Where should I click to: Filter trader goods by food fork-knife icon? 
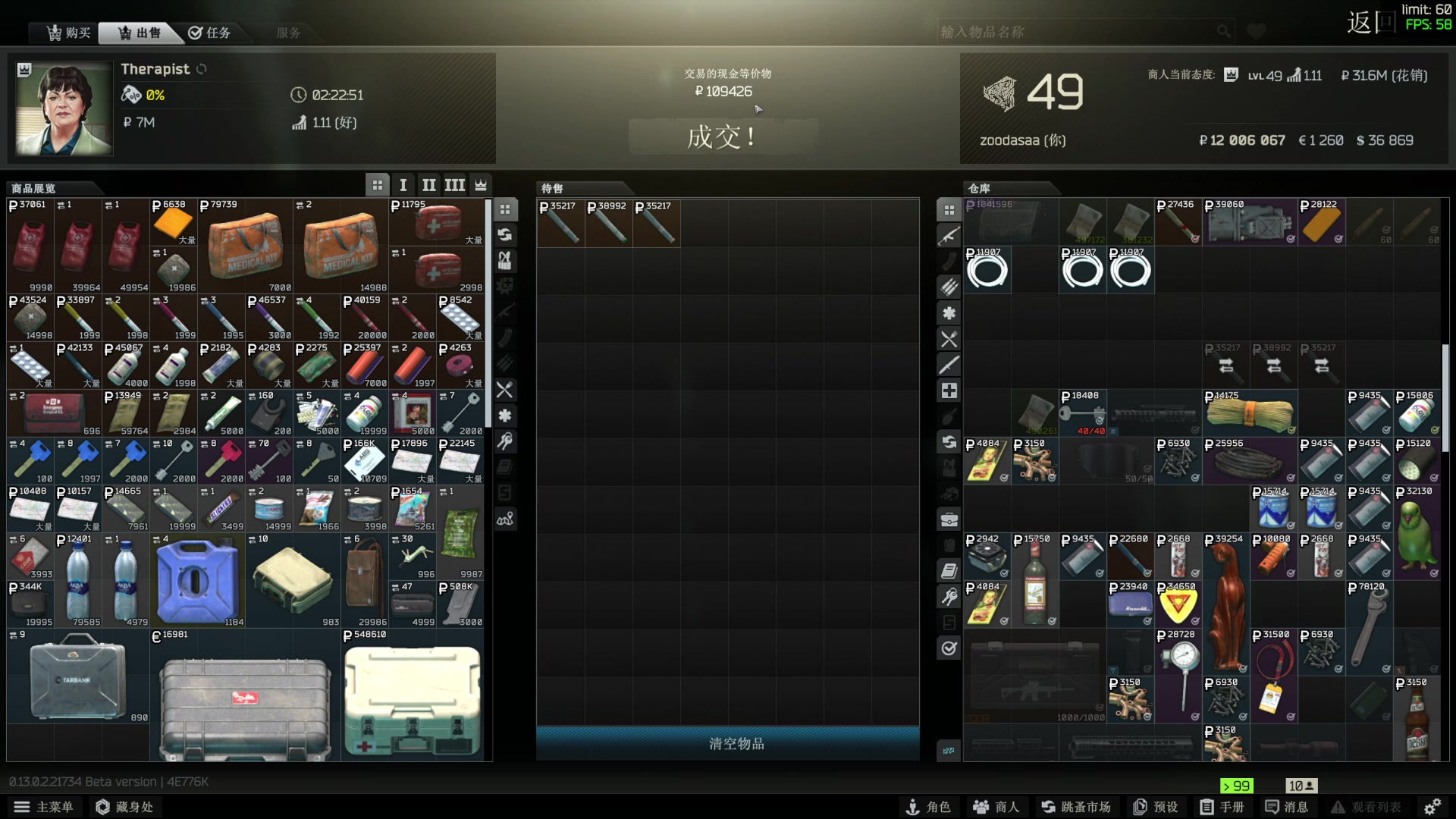(505, 390)
